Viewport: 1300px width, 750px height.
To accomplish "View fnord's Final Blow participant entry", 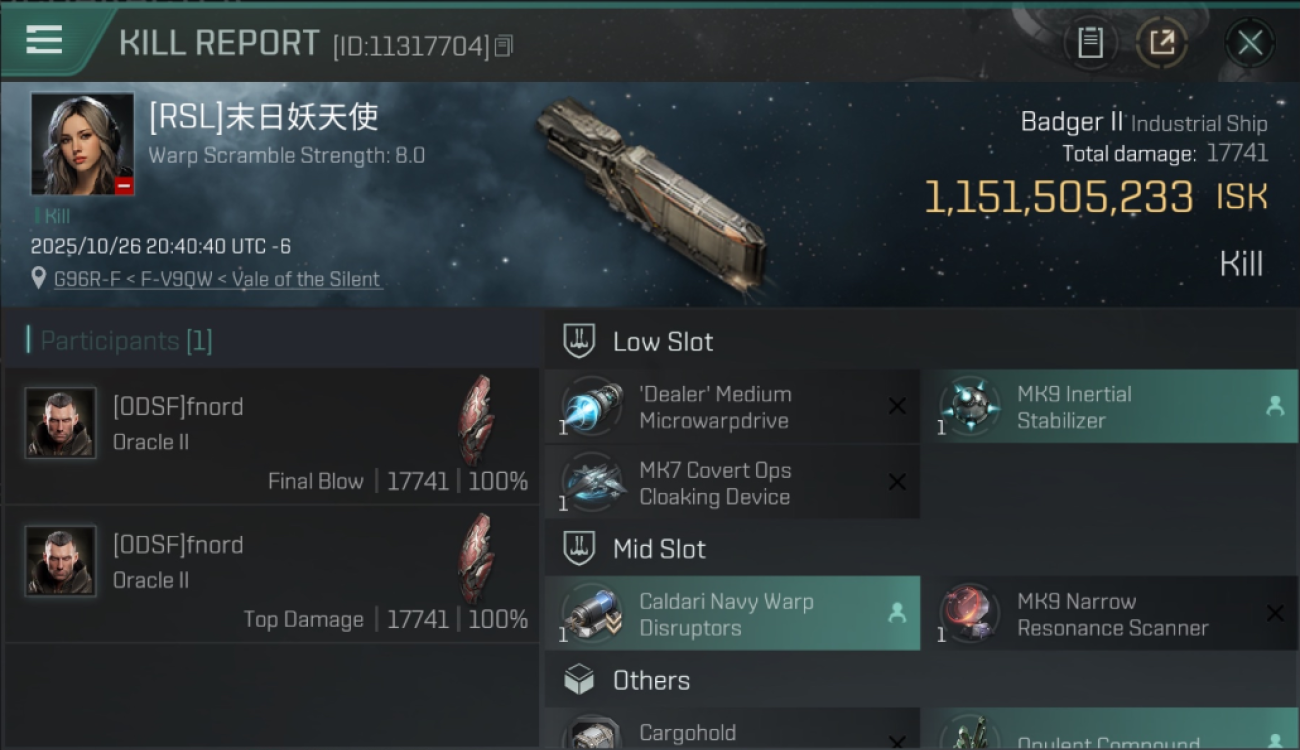I will tap(271, 436).
